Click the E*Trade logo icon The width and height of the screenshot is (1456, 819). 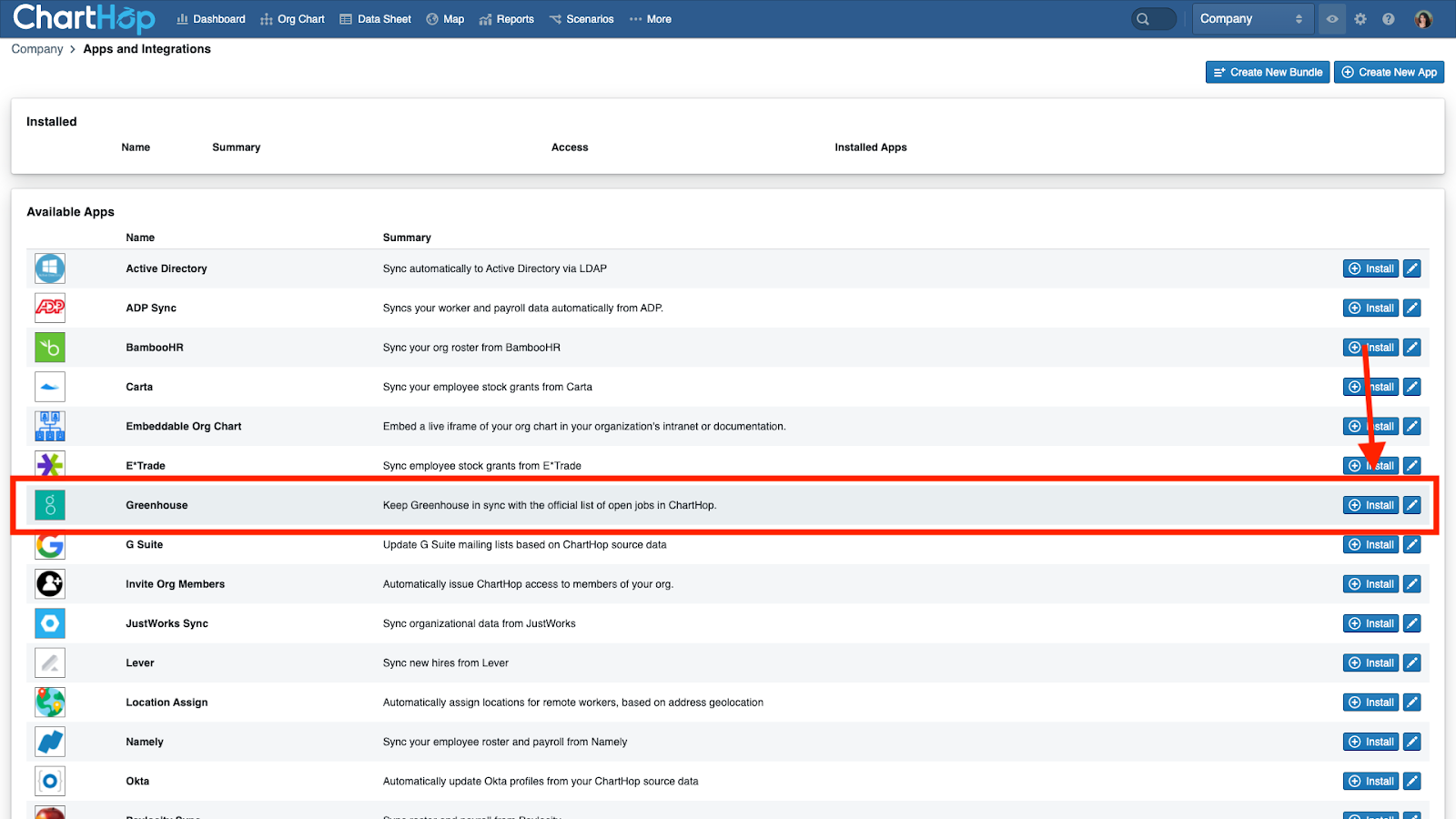point(50,465)
